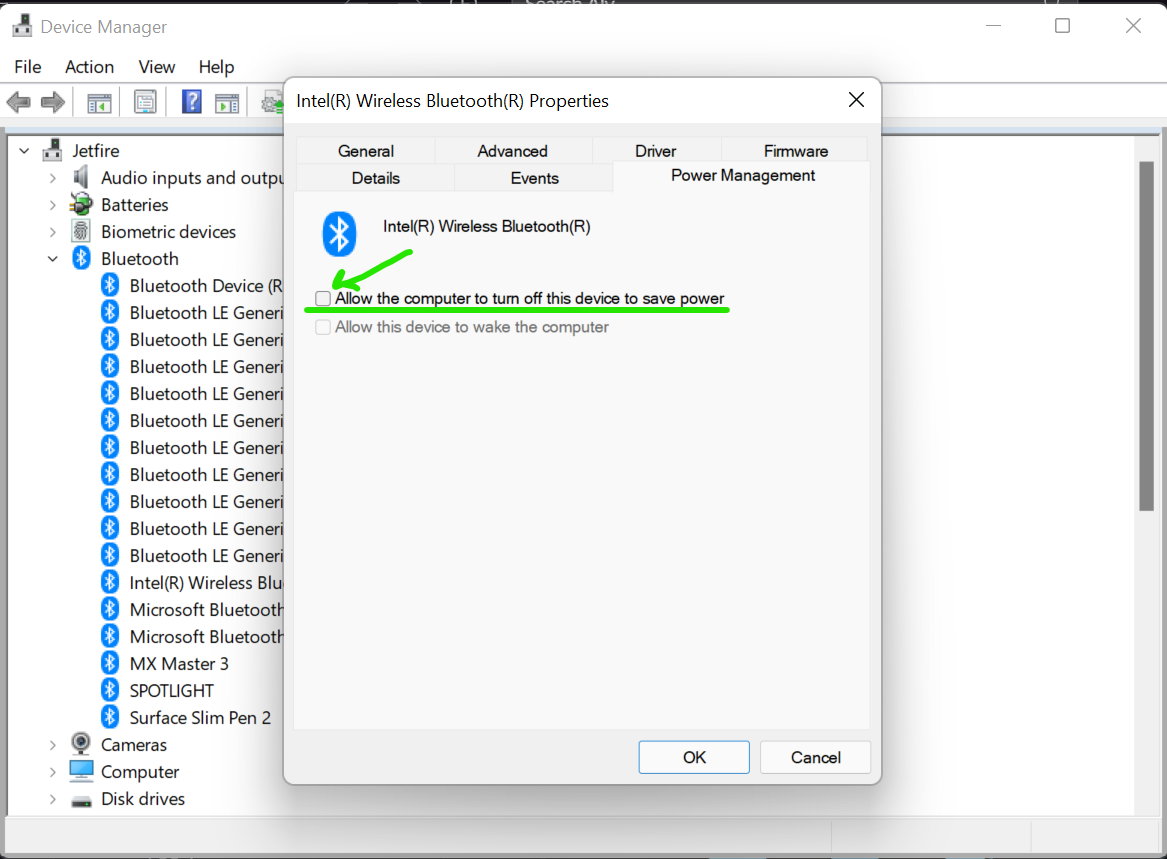The height and width of the screenshot is (859, 1167).
Task: Click the blue Help question mark icon
Action: (191, 101)
